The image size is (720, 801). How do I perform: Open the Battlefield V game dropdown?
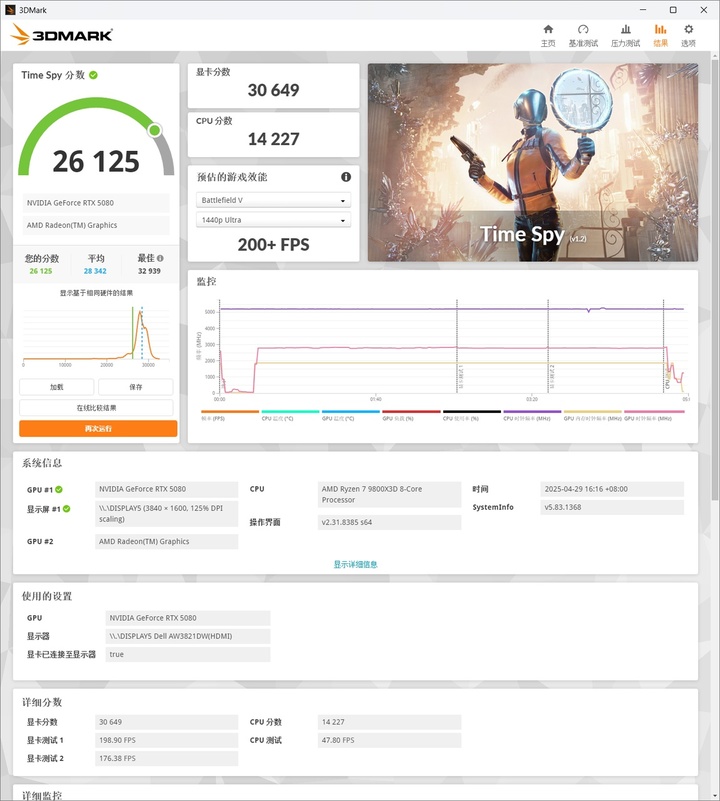[273, 200]
